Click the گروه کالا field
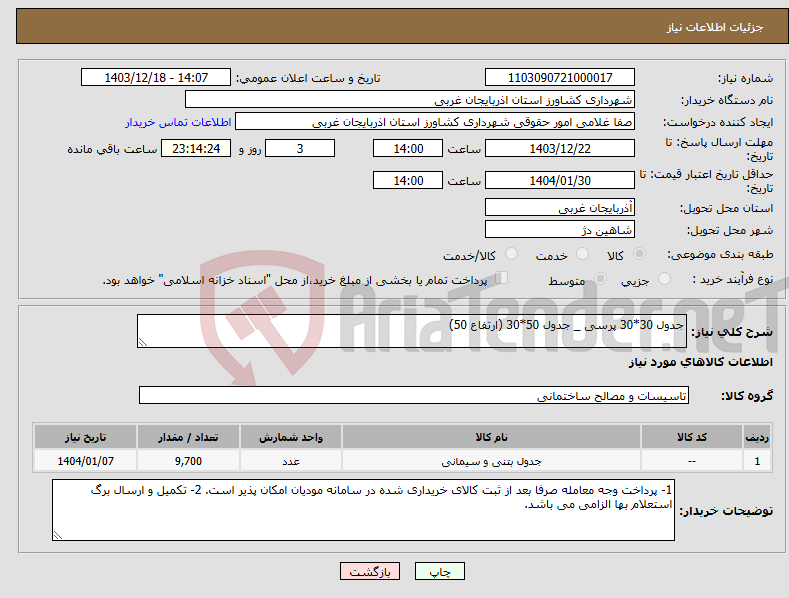Image resolution: width=789 pixels, height=598 pixels. [x=414, y=395]
